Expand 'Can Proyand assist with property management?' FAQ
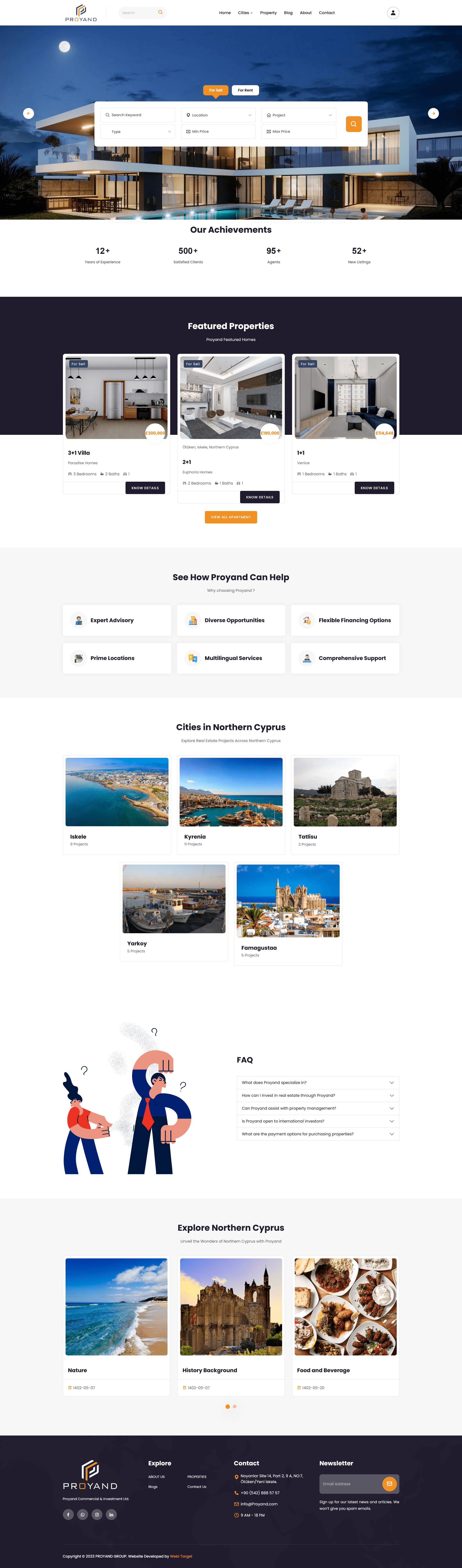Viewport: 462px width, 1568px height. [318, 1108]
